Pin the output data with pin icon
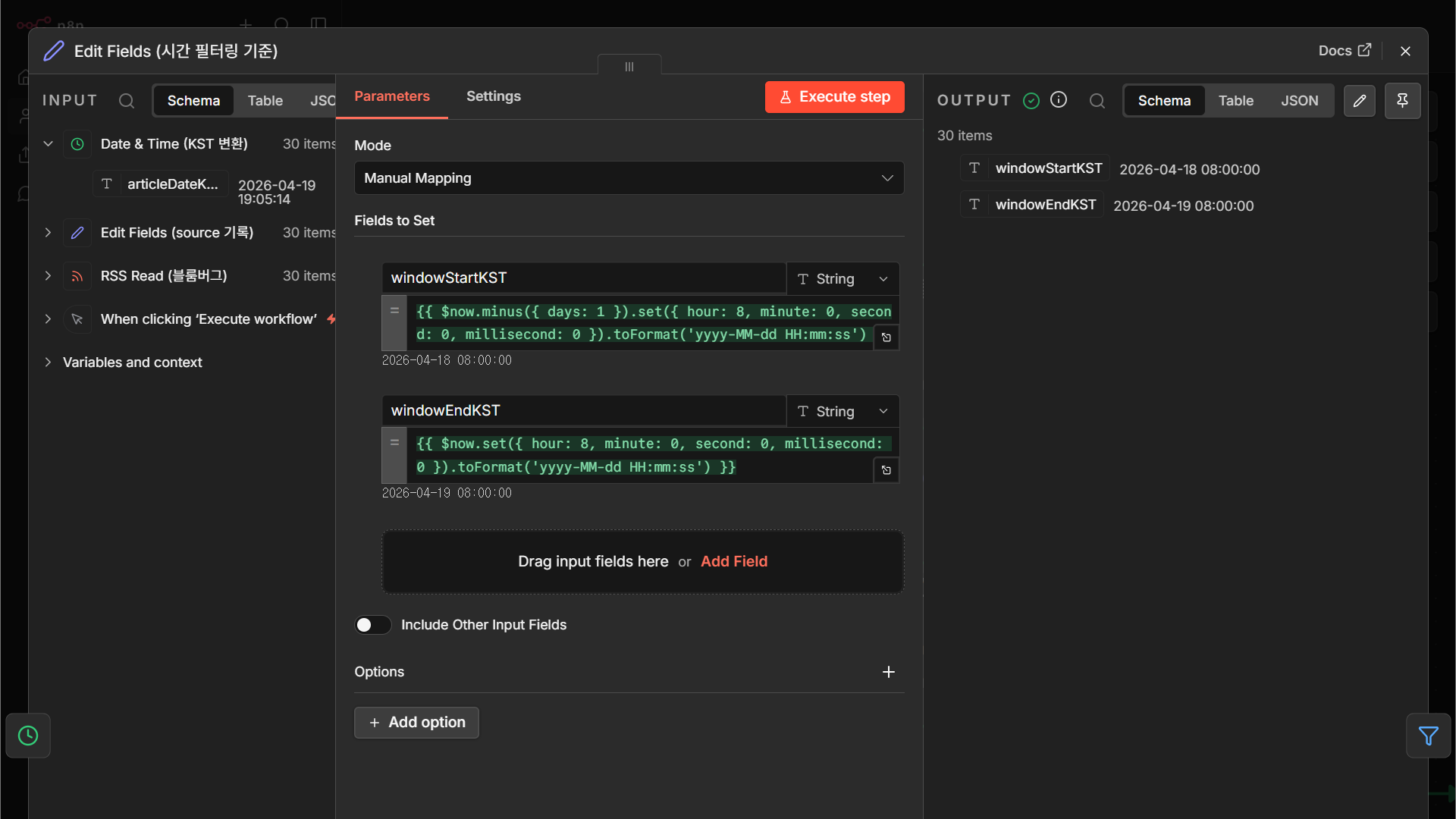Image resolution: width=1456 pixels, height=819 pixels. (x=1402, y=101)
